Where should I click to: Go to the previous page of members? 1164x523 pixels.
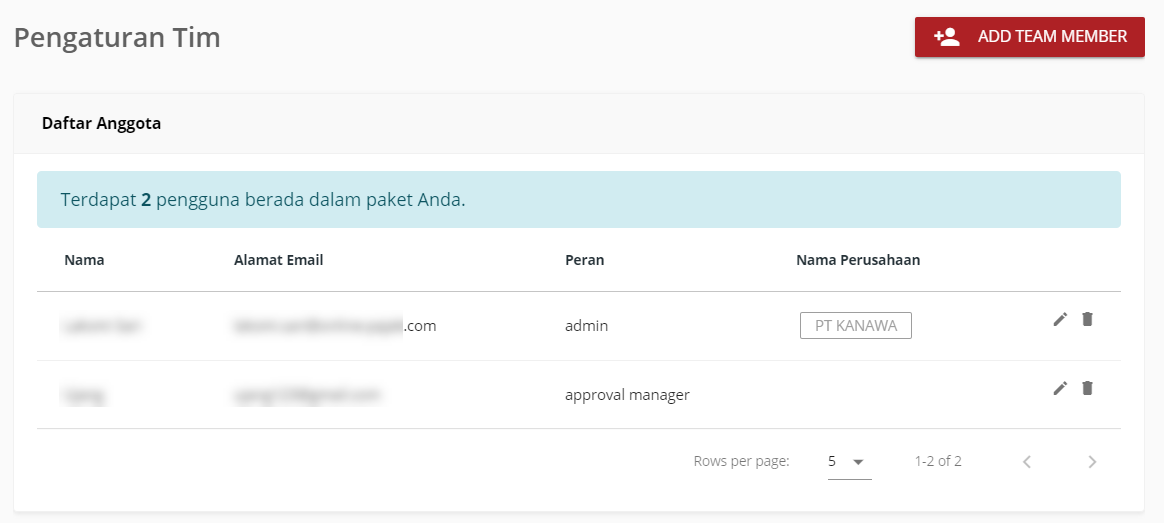point(1026,462)
